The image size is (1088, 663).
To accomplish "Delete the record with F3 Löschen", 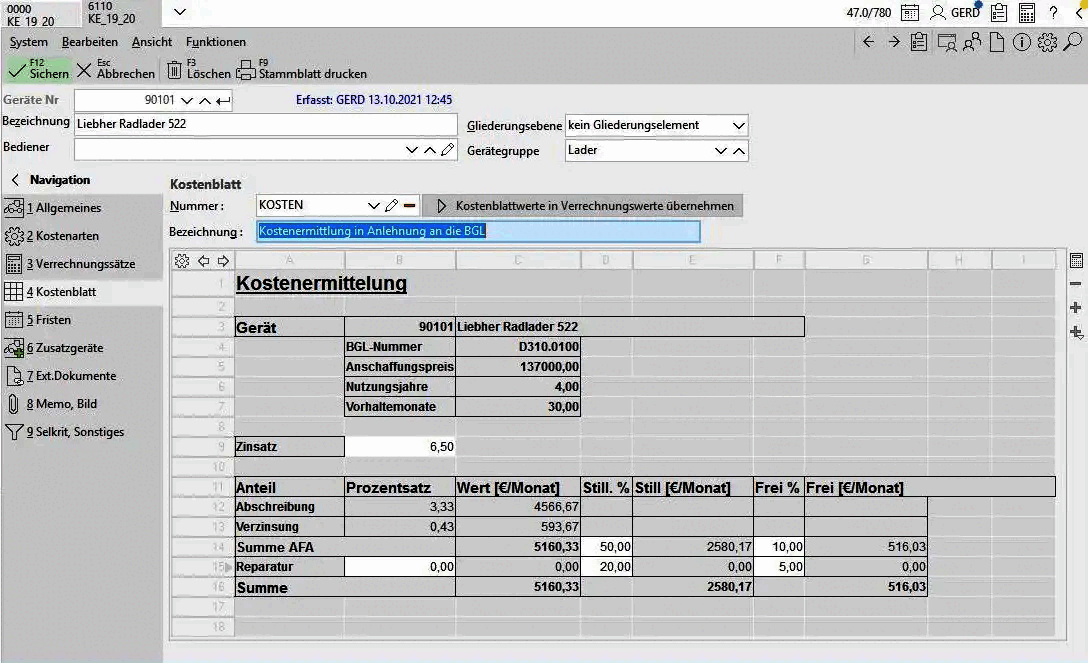I will [198, 69].
